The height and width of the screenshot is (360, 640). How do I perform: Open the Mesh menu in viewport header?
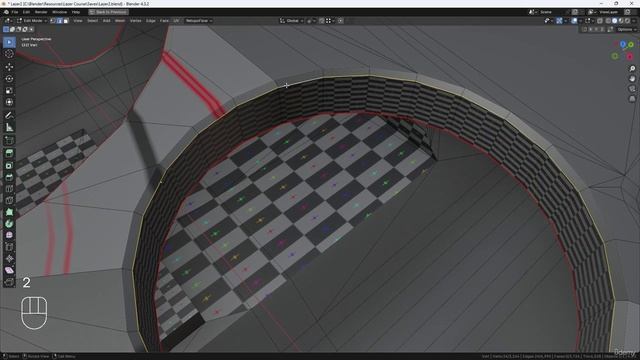click(120, 21)
